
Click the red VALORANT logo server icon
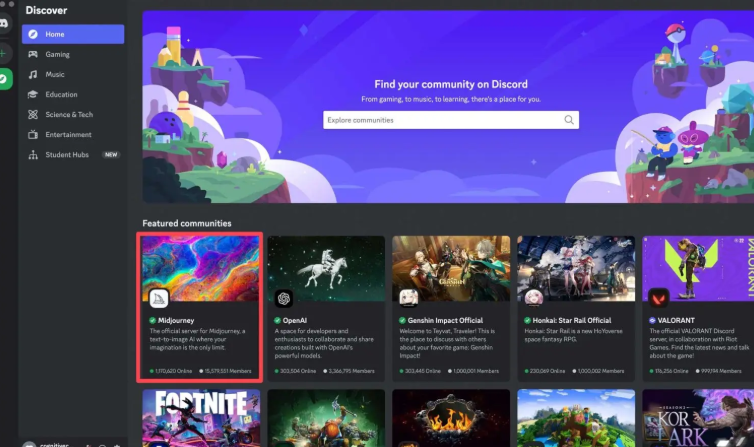coord(659,298)
